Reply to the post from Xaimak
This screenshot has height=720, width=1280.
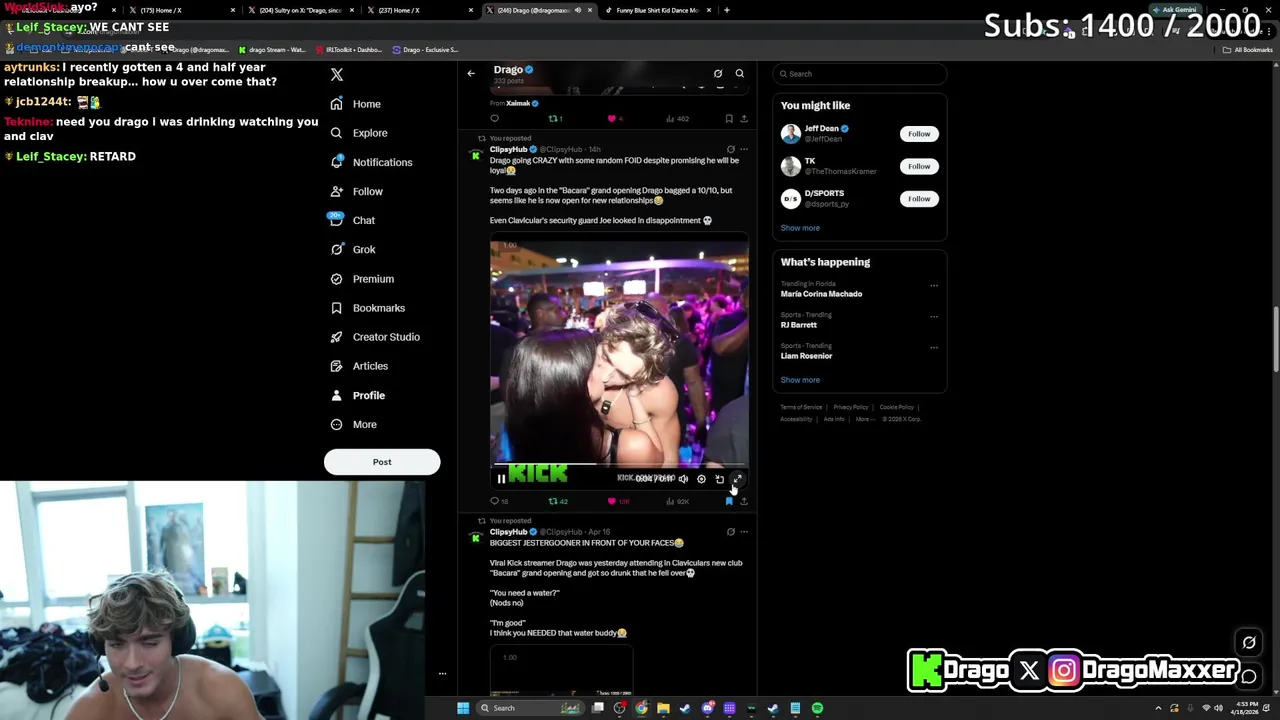pos(494,119)
